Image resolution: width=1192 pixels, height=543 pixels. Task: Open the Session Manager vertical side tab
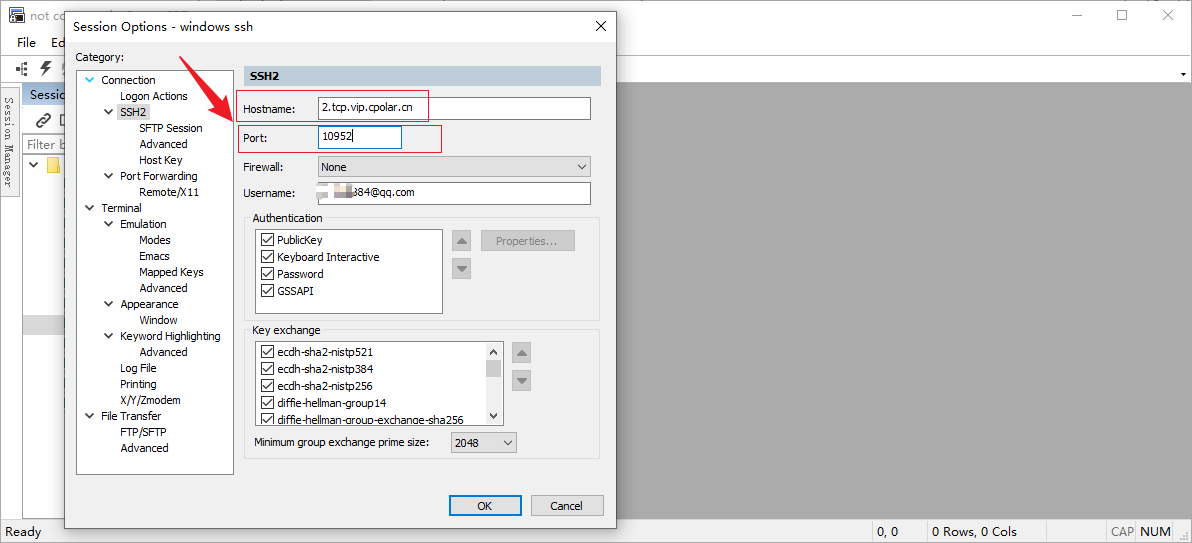(10, 141)
